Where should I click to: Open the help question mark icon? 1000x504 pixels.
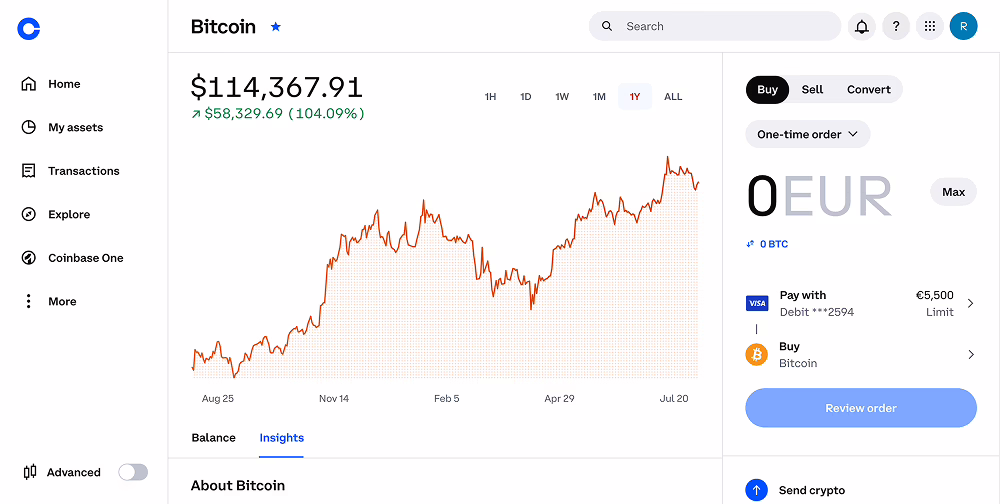pyautogui.click(x=895, y=27)
